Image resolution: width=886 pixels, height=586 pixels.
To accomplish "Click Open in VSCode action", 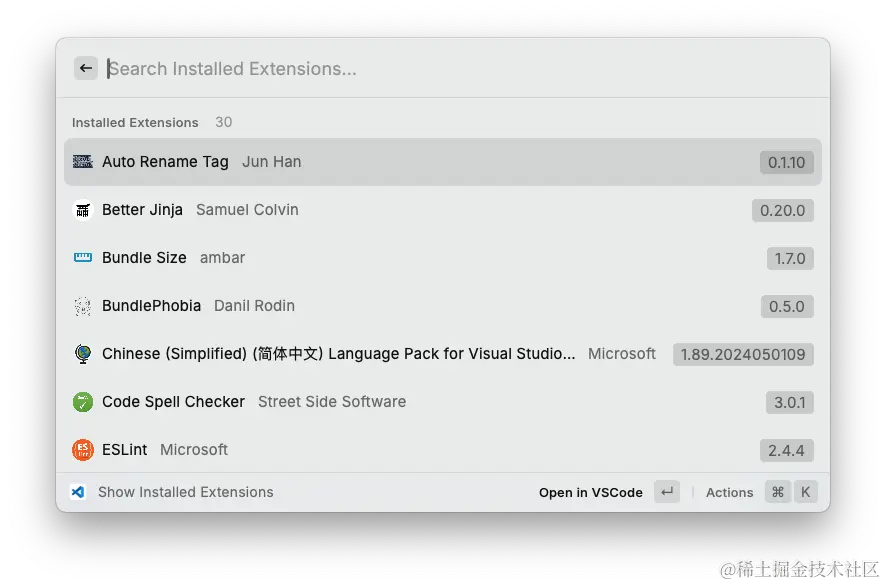I will tap(590, 492).
